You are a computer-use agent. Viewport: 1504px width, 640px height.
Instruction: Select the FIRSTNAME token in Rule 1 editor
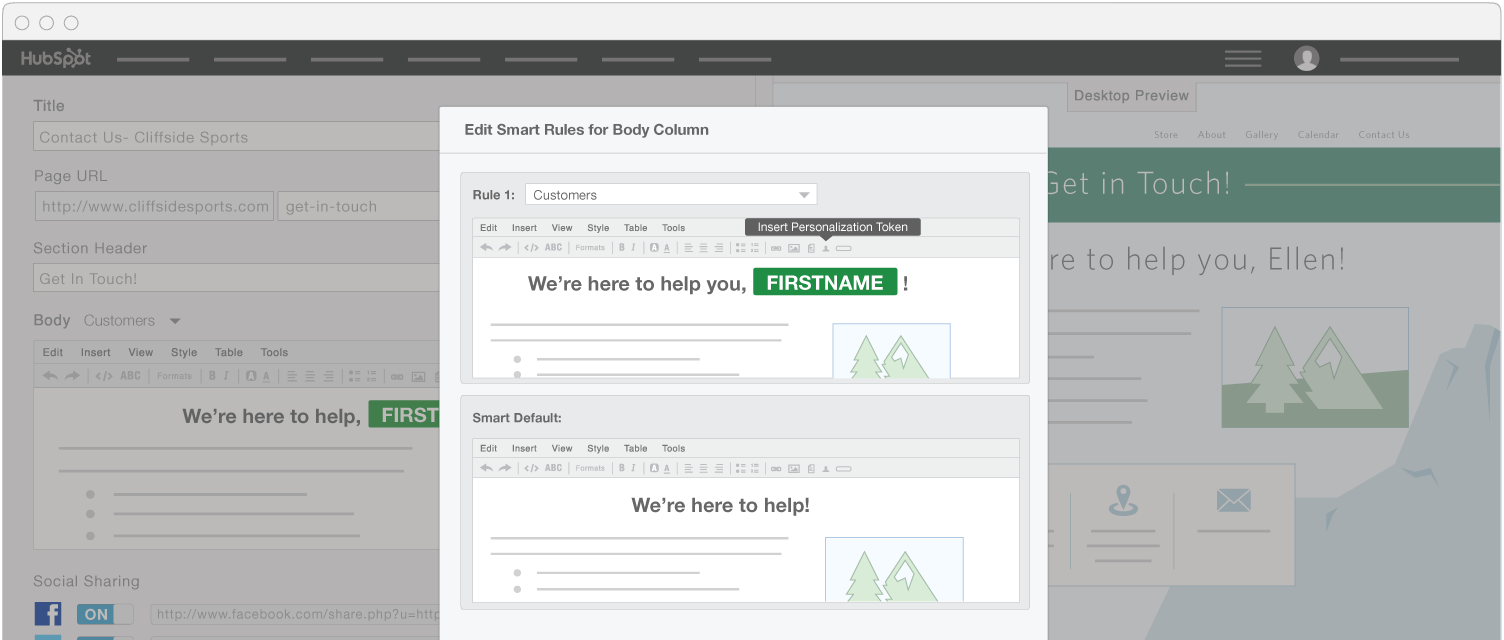coord(825,283)
